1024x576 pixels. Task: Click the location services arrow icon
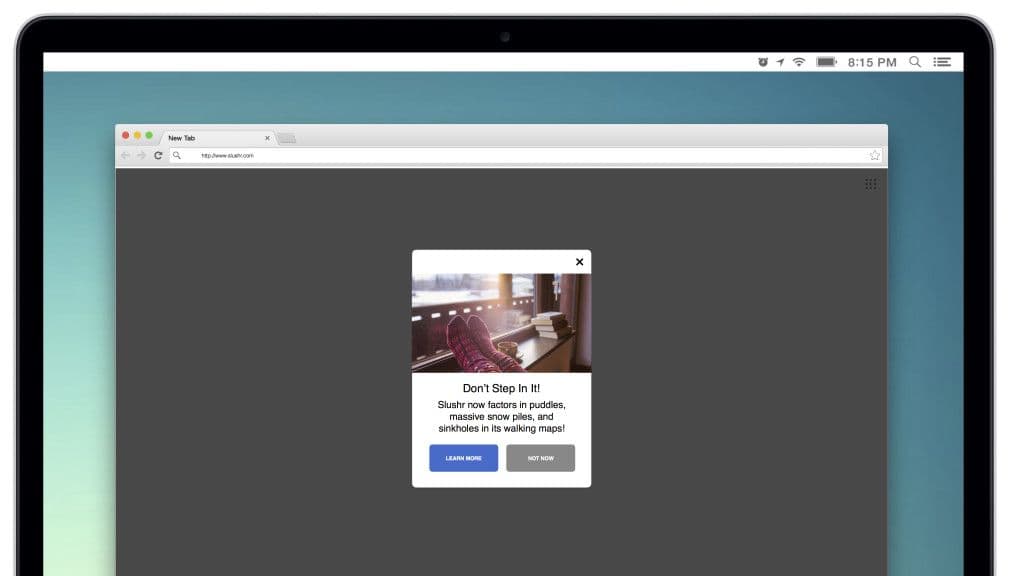779,61
